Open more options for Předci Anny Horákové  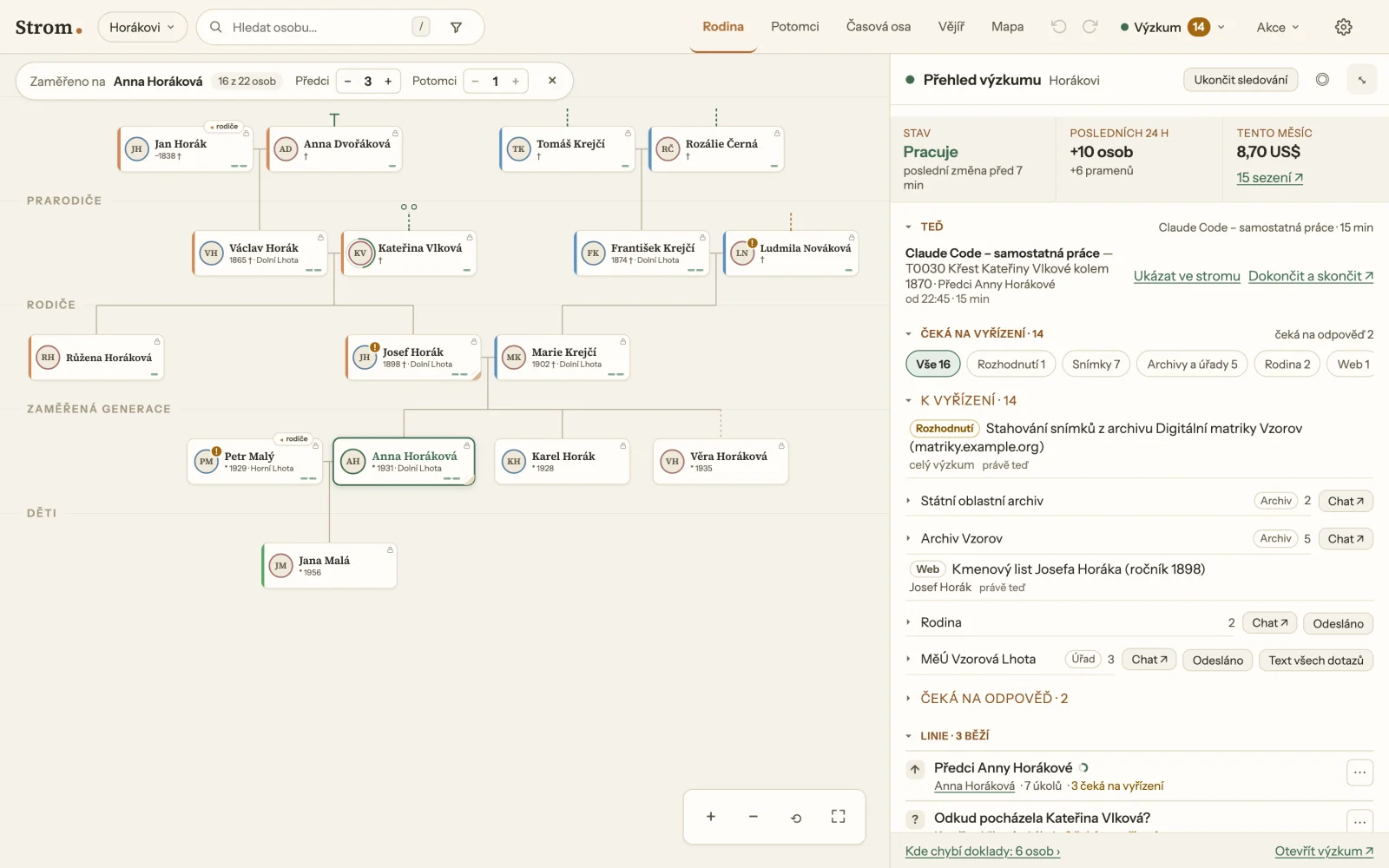tap(1359, 773)
